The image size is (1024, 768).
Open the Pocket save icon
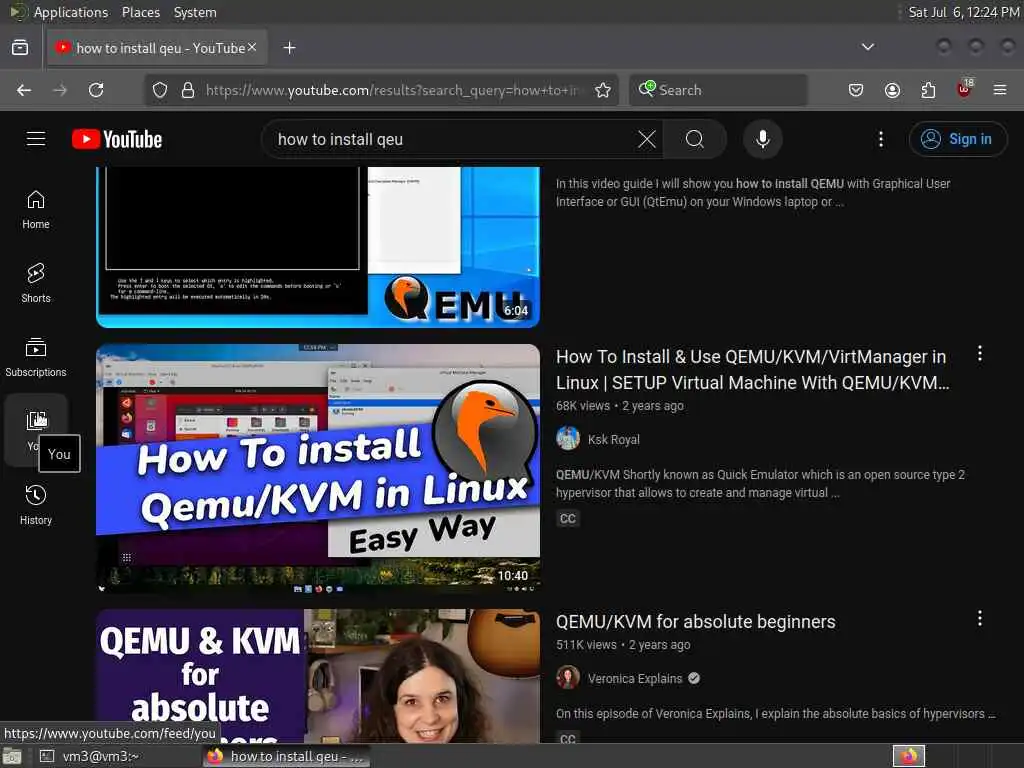(x=856, y=90)
